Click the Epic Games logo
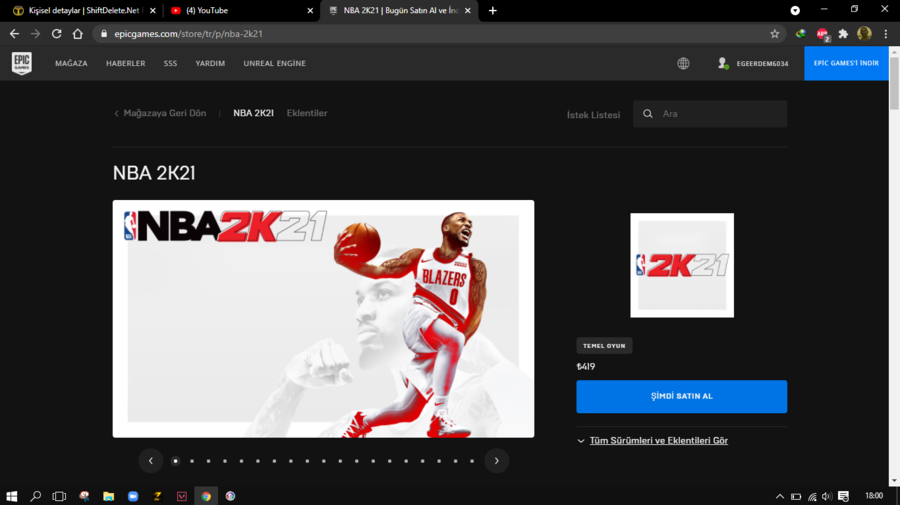 (x=22, y=63)
